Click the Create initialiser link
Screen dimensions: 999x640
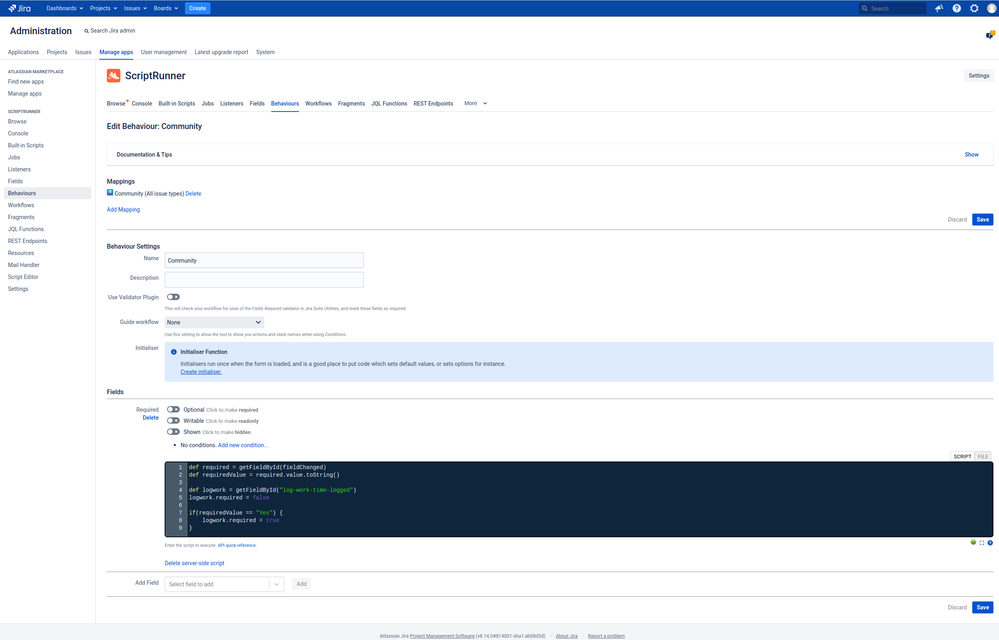click(199, 370)
